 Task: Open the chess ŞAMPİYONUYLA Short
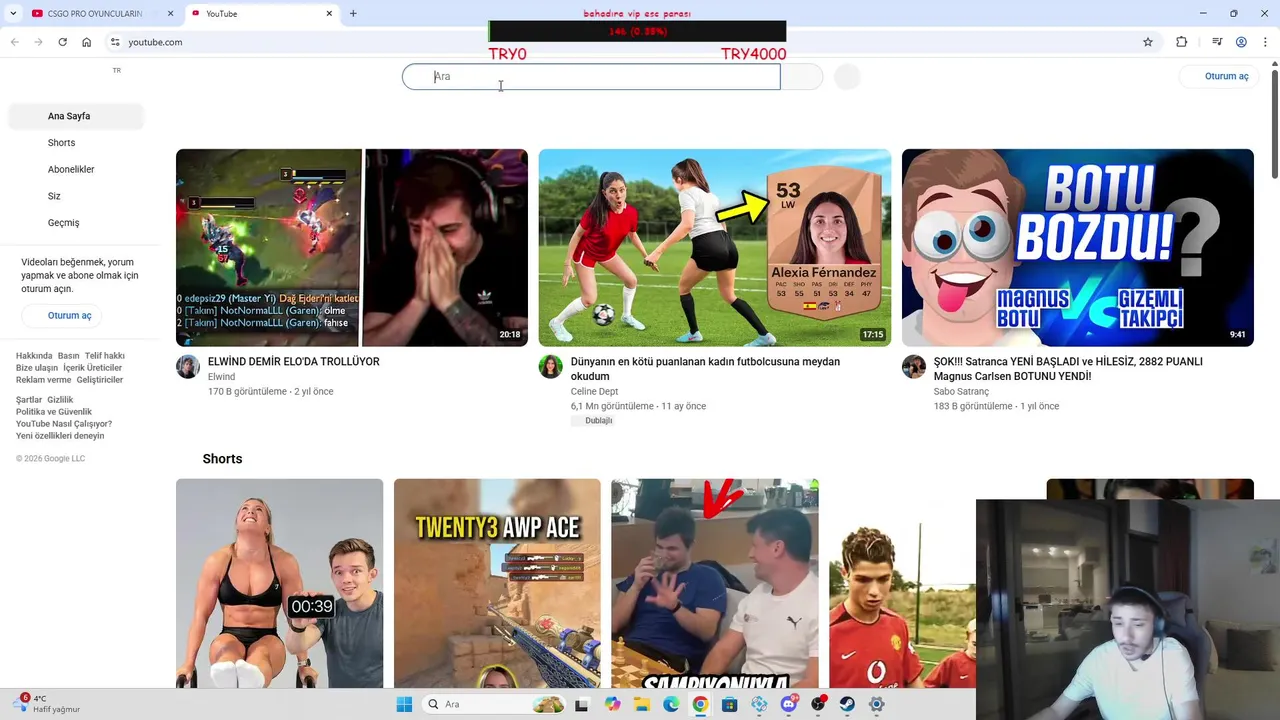(x=715, y=583)
